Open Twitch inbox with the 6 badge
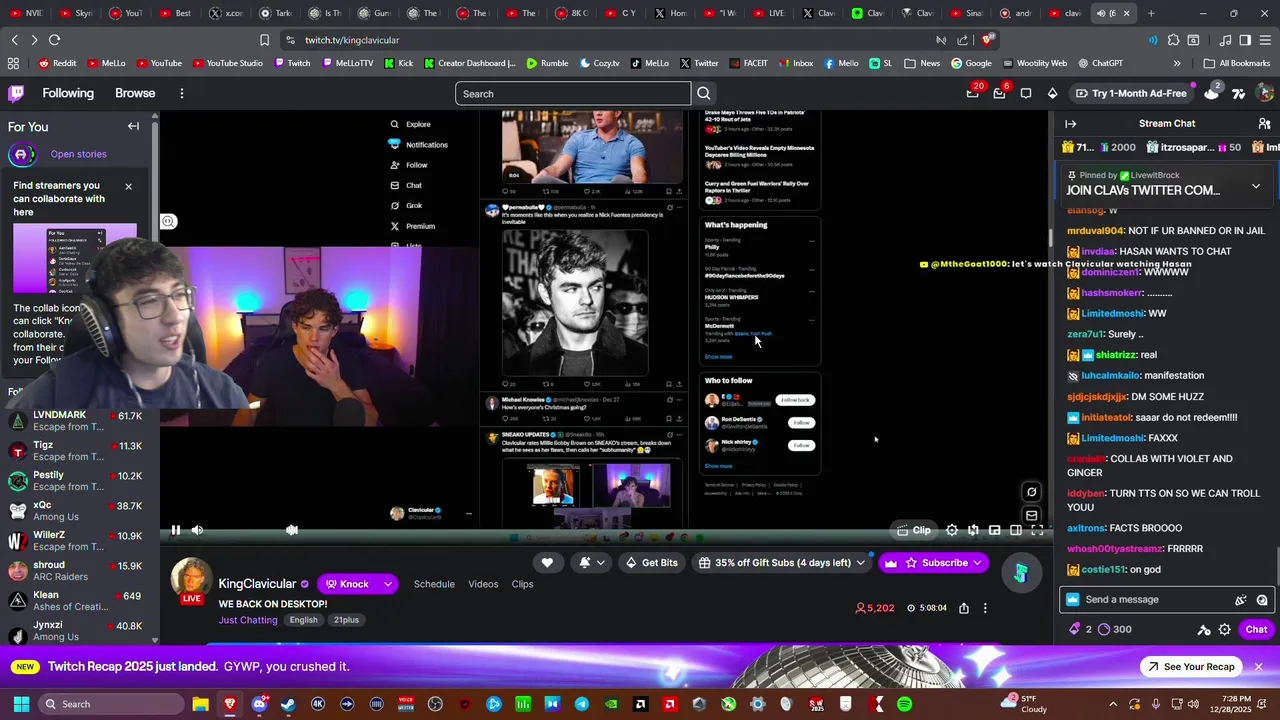The image size is (1280, 720). [999, 93]
